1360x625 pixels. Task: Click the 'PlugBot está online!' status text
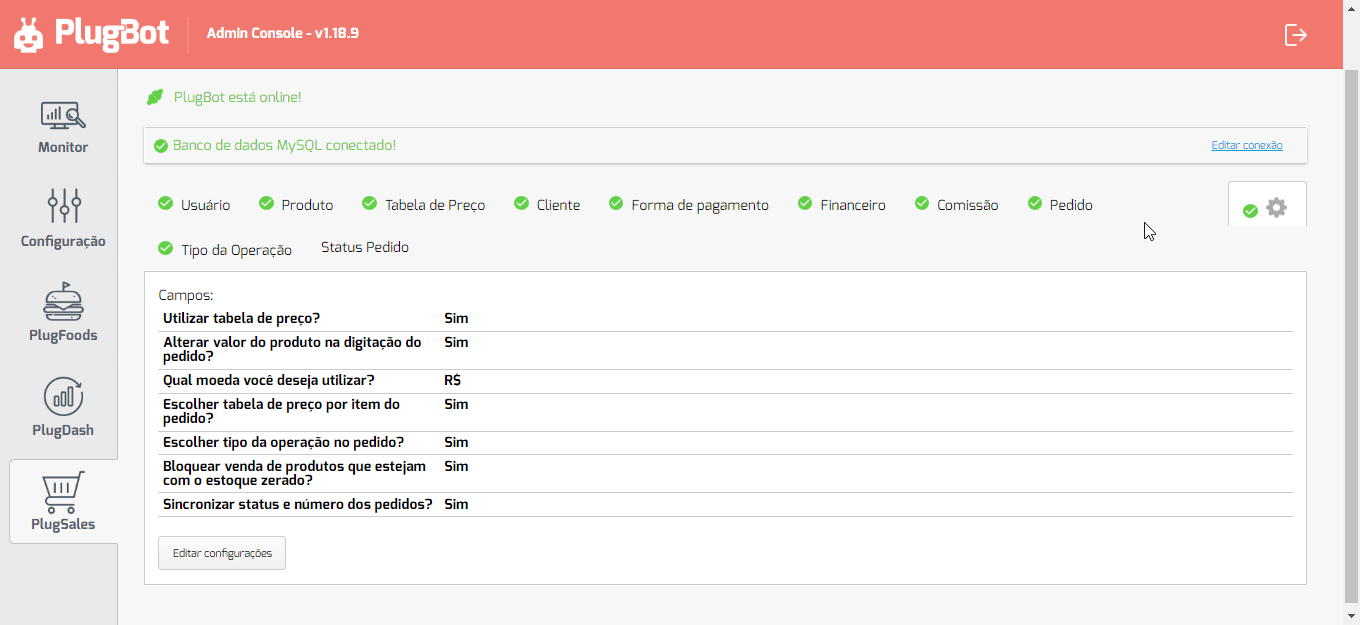238,97
